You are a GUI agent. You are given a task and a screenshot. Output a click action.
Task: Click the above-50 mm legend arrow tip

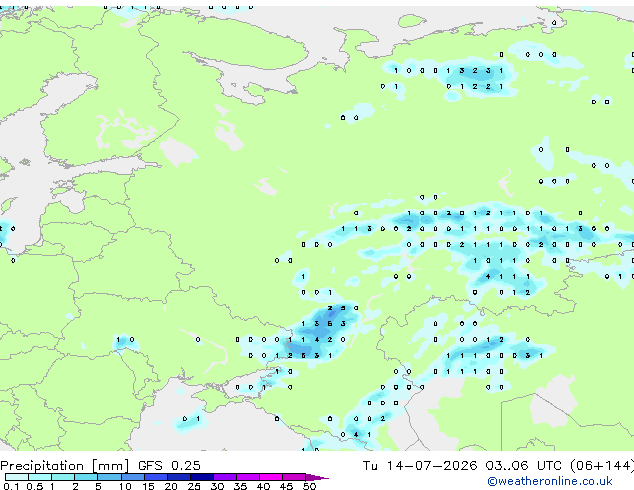click(317, 477)
